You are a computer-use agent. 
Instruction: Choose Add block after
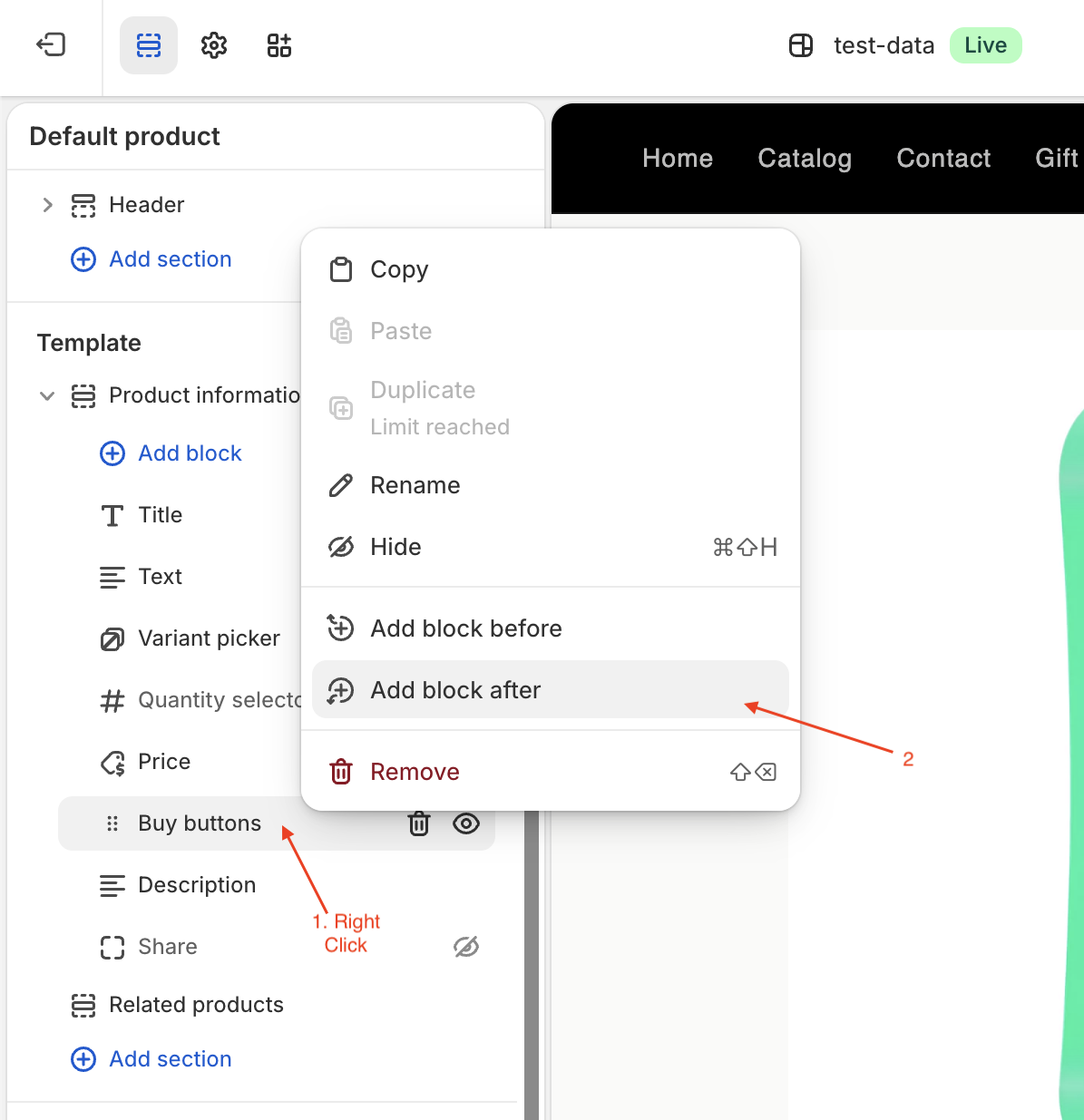click(551, 690)
